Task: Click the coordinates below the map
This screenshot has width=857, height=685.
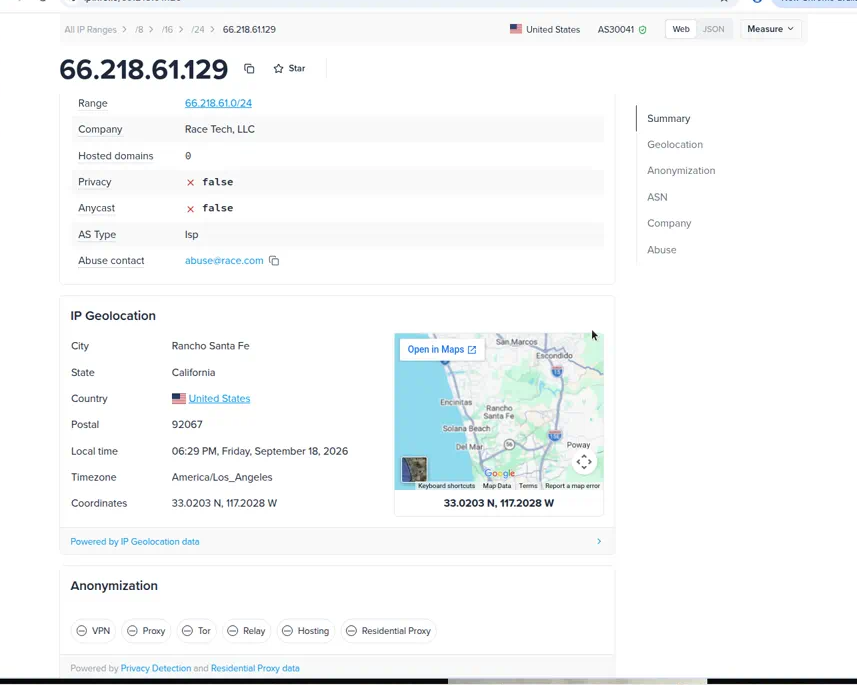Action: (x=498, y=503)
